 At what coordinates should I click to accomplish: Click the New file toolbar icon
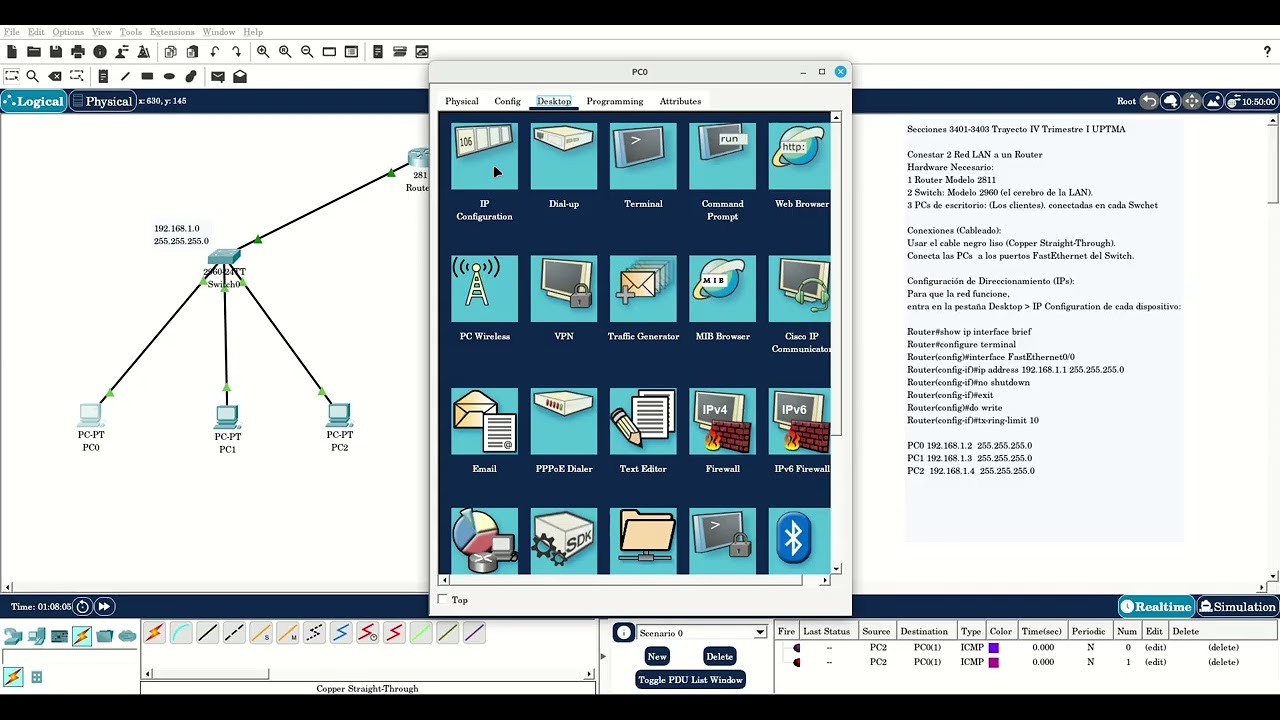click(x=12, y=52)
